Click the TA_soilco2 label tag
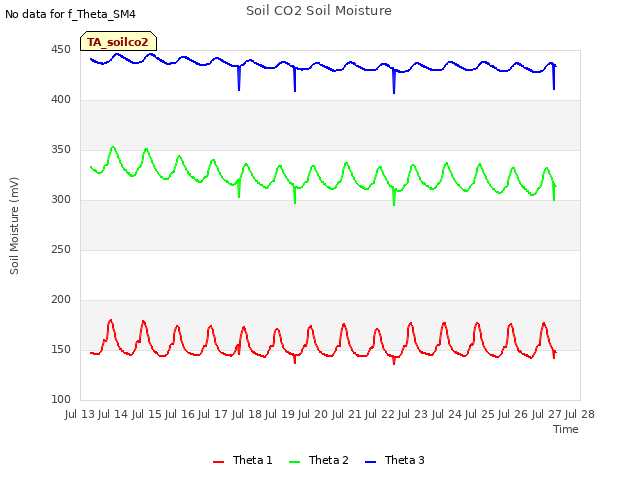Image resolution: width=640 pixels, height=480 pixels. pyautogui.click(x=118, y=41)
